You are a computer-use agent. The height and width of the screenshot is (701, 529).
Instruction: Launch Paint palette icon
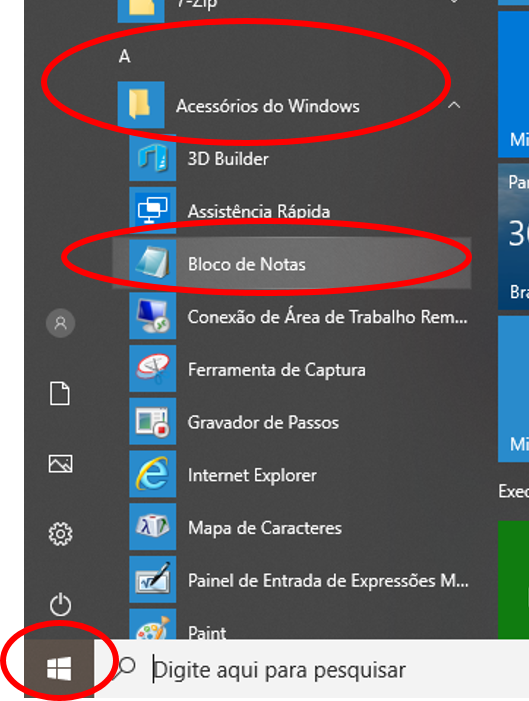[152, 625]
